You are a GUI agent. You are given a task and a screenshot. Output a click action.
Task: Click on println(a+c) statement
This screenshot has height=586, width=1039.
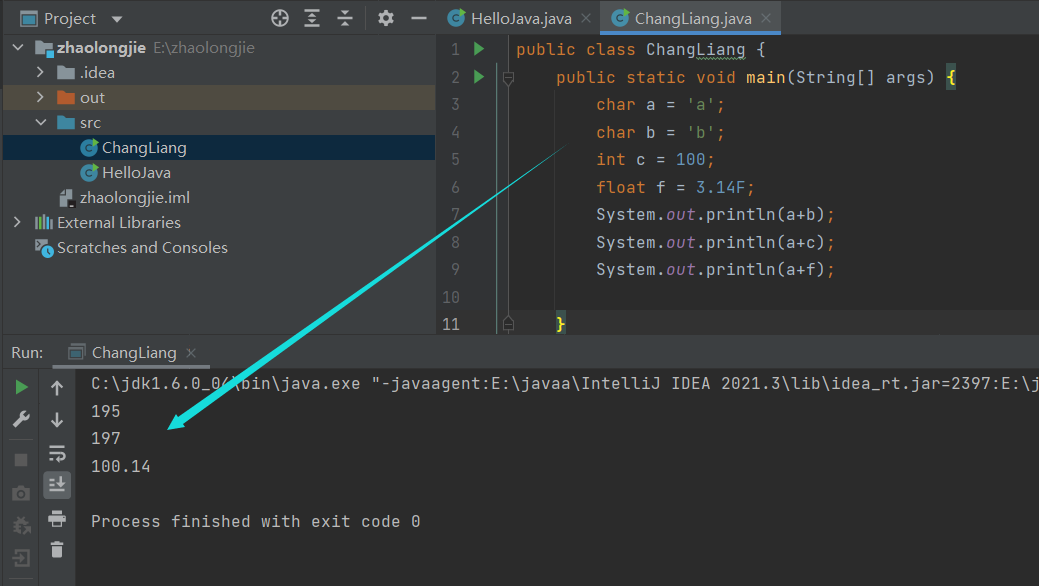coord(715,243)
